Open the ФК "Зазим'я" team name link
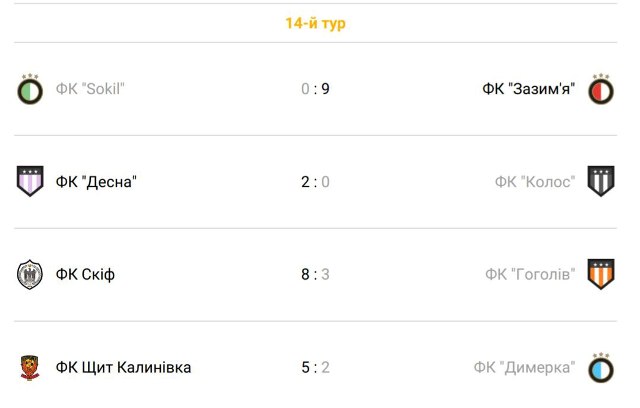Viewport: 640px width, 408px height. [x=529, y=89]
